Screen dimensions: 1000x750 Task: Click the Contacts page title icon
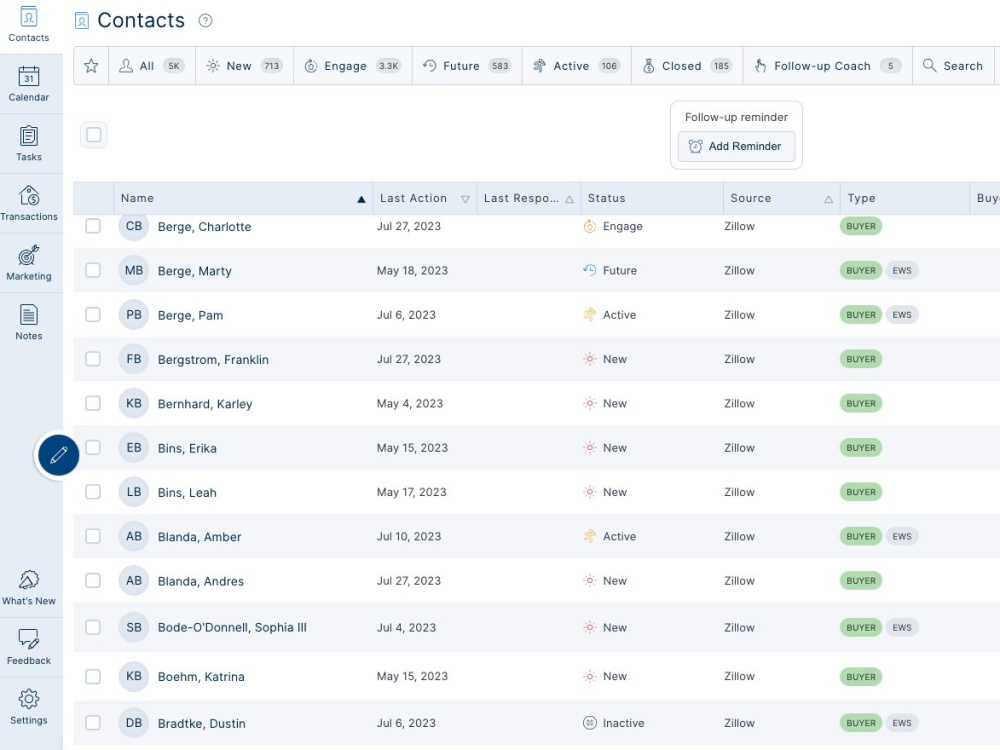coord(82,21)
